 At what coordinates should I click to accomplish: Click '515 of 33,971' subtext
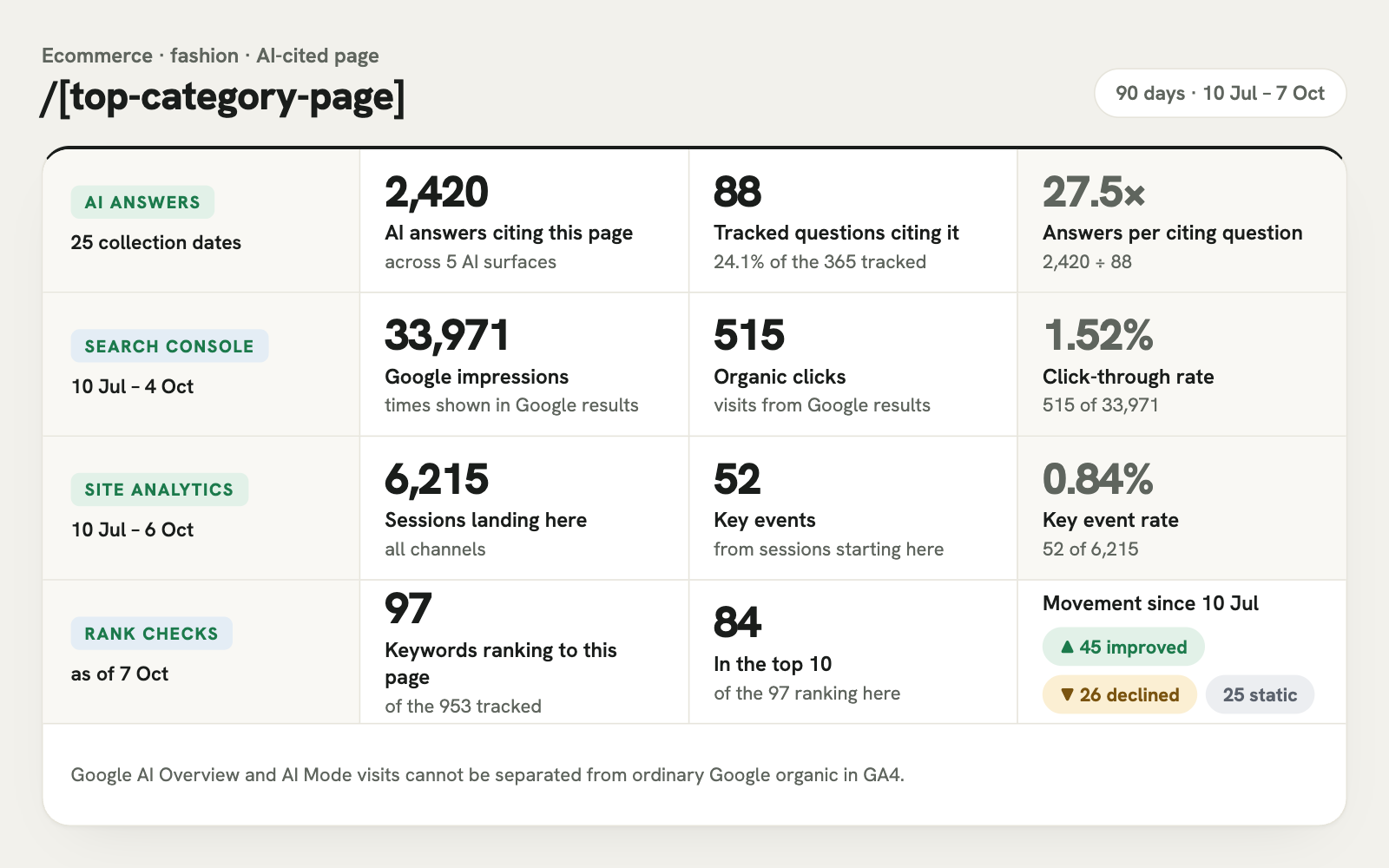(1101, 405)
